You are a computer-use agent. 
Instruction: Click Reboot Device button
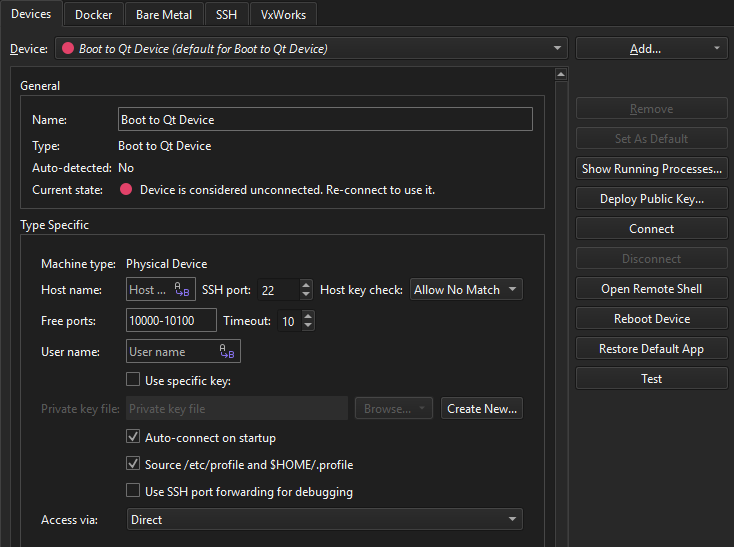point(652,319)
